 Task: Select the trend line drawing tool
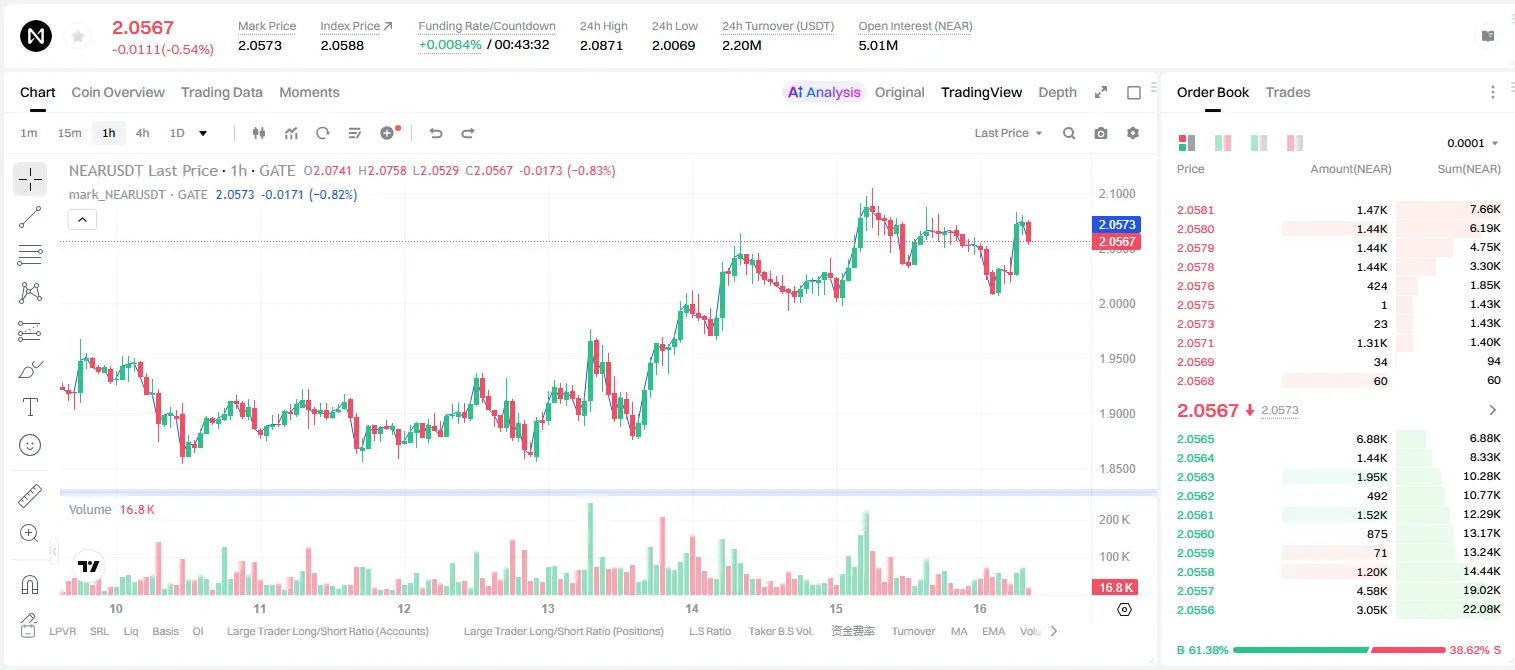pyautogui.click(x=30, y=217)
